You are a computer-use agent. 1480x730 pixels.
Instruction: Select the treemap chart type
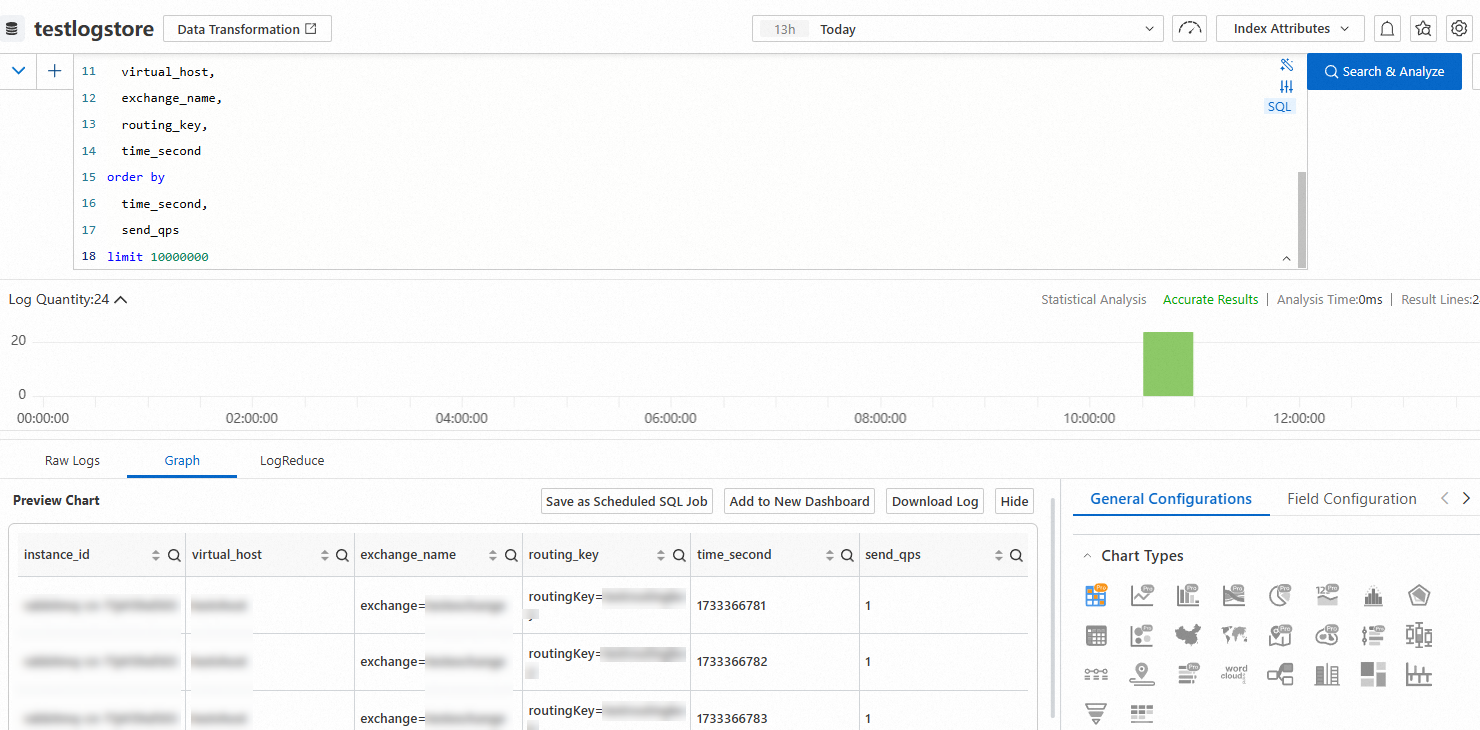click(x=1373, y=675)
